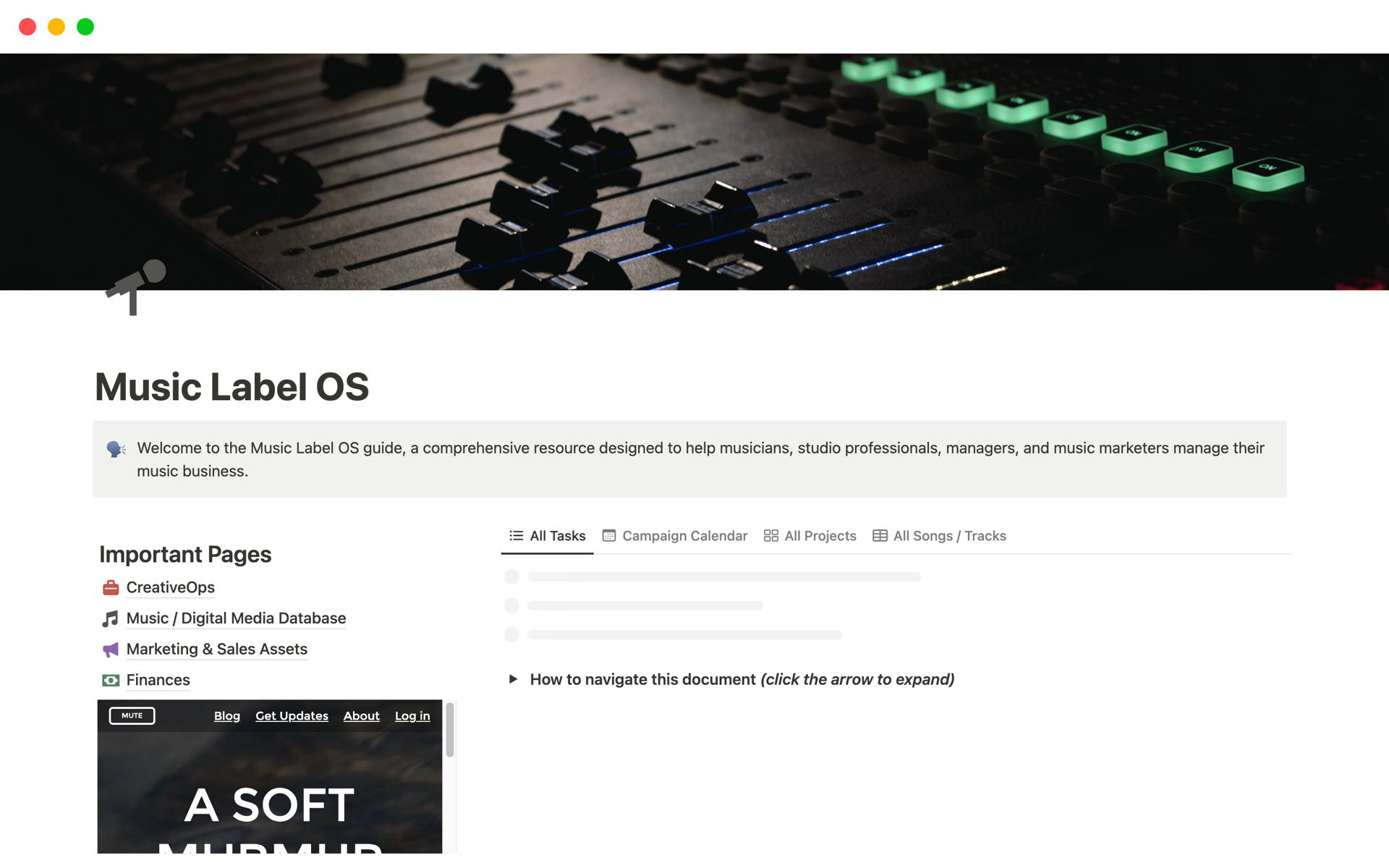Click the All Tasks list icon

click(x=515, y=535)
